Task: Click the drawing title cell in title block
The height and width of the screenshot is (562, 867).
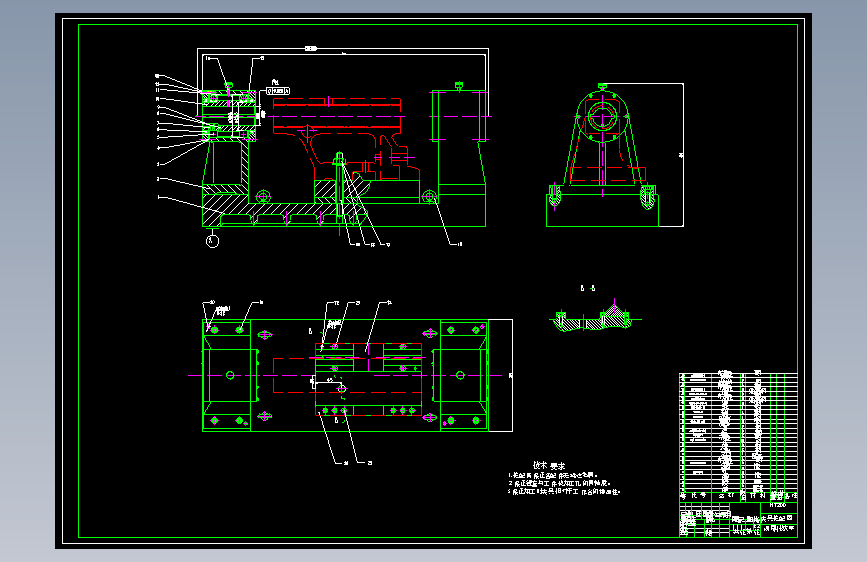Action: (764, 519)
